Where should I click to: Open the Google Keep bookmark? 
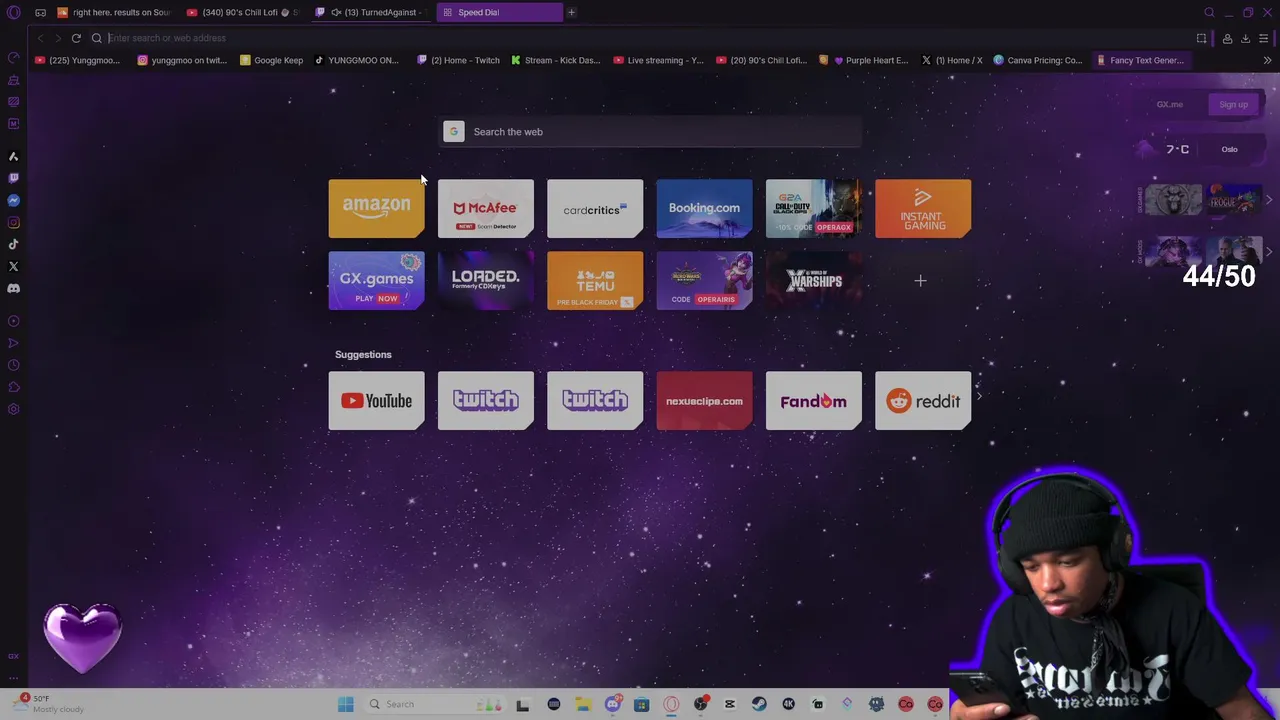(x=271, y=60)
